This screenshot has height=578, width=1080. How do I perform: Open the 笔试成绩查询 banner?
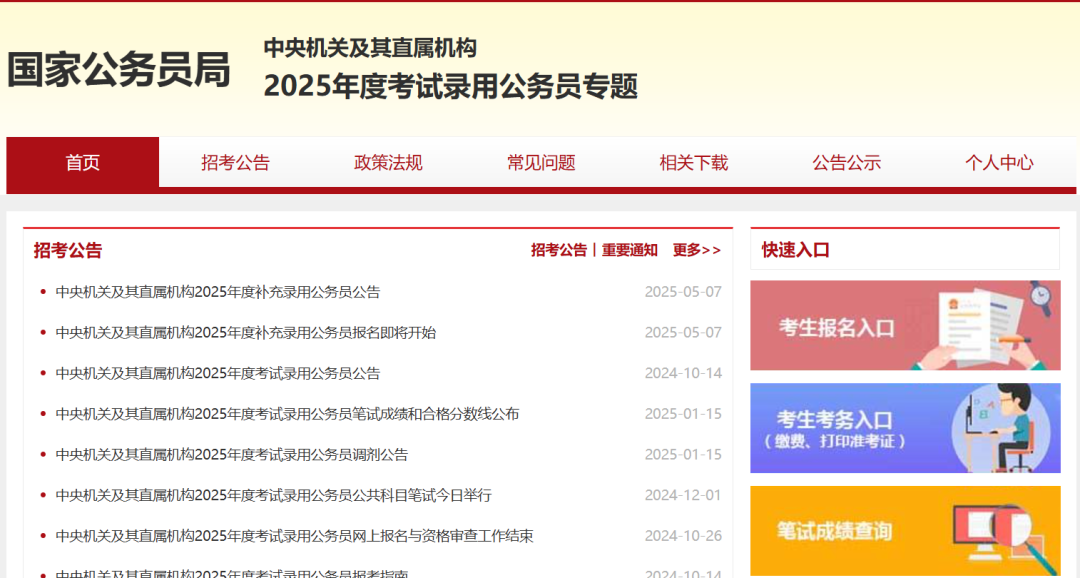point(904,530)
